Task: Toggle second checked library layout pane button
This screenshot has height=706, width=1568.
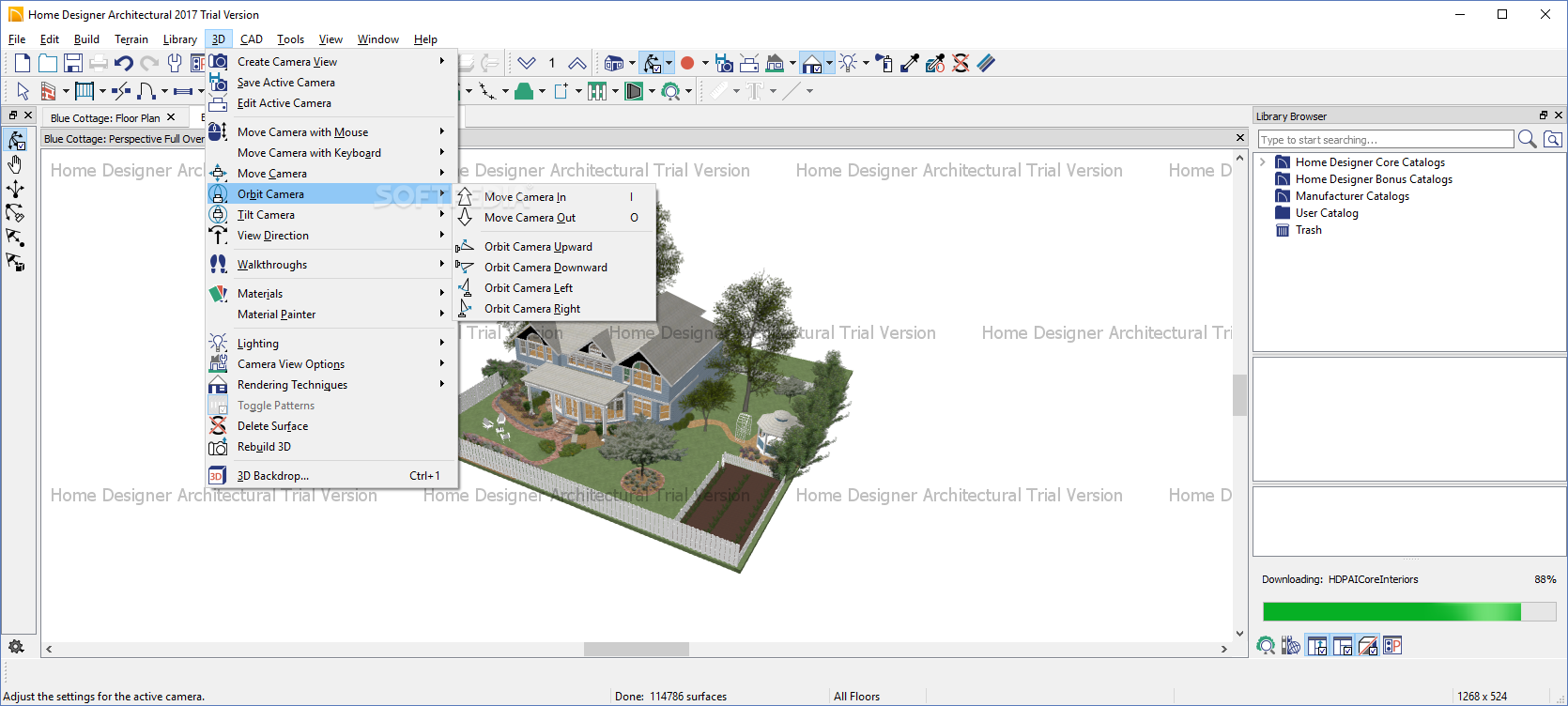Action: click(1343, 645)
